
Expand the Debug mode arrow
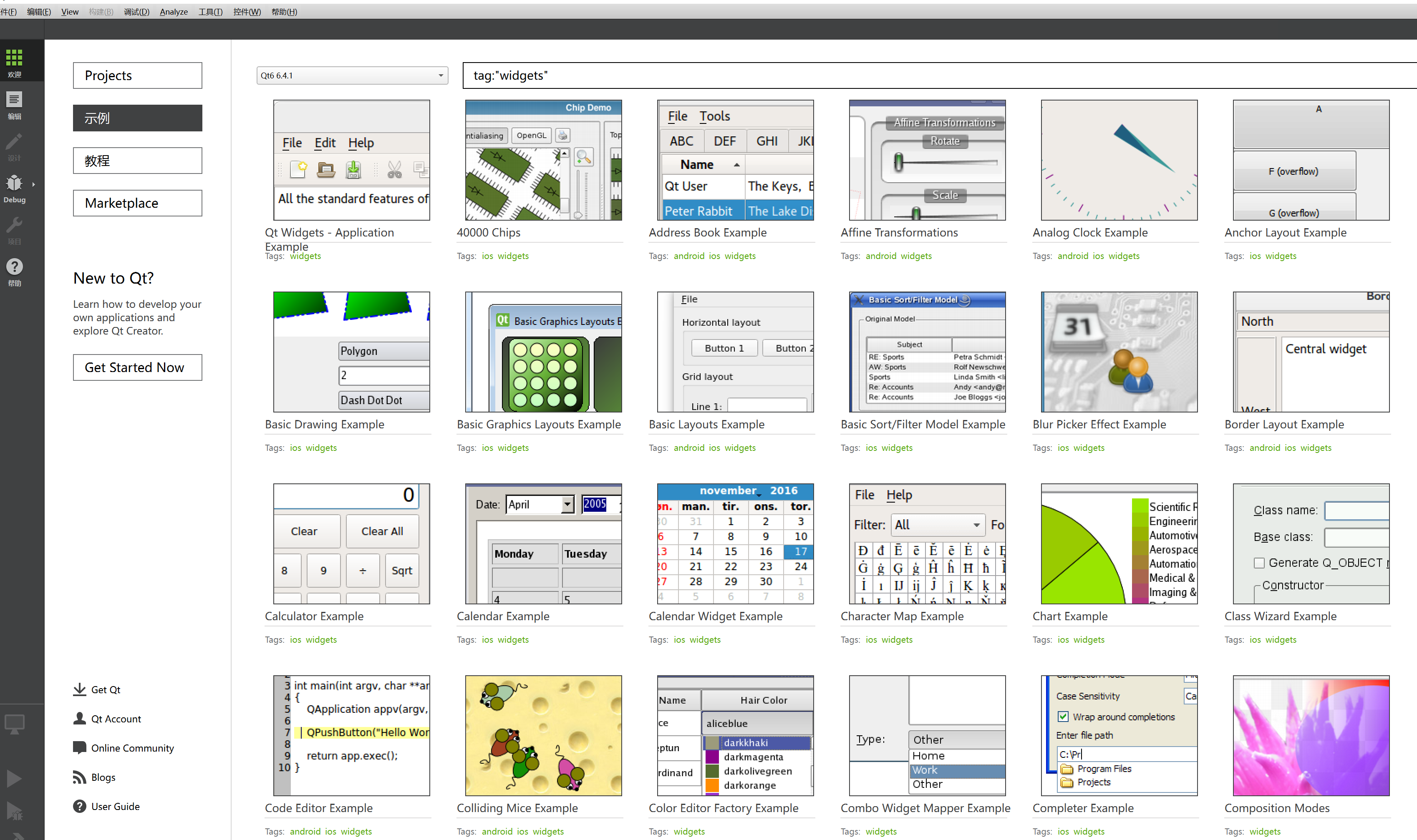point(33,184)
